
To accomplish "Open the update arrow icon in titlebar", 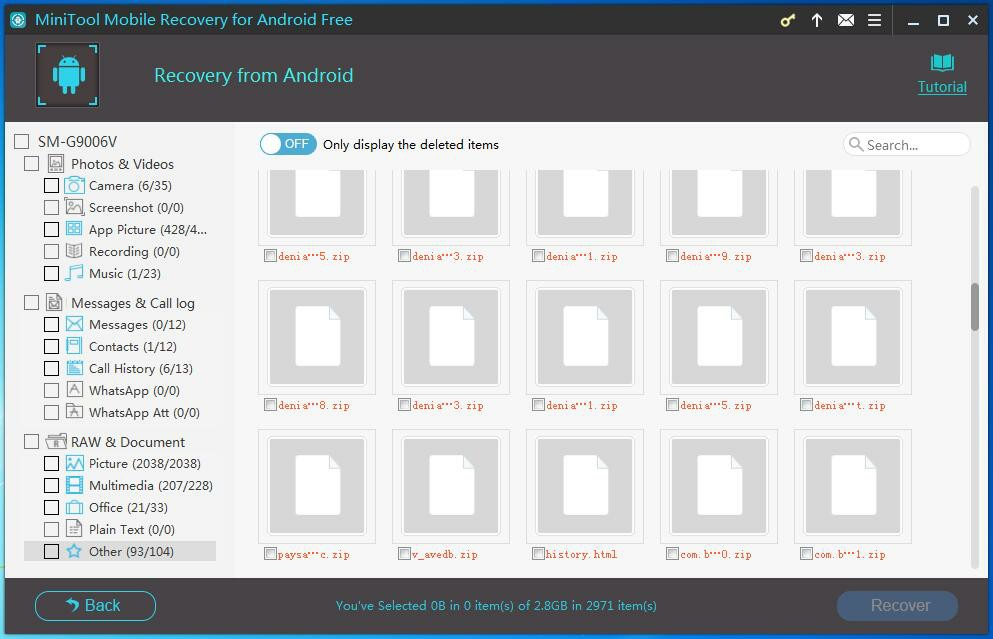I will [816, 19].
